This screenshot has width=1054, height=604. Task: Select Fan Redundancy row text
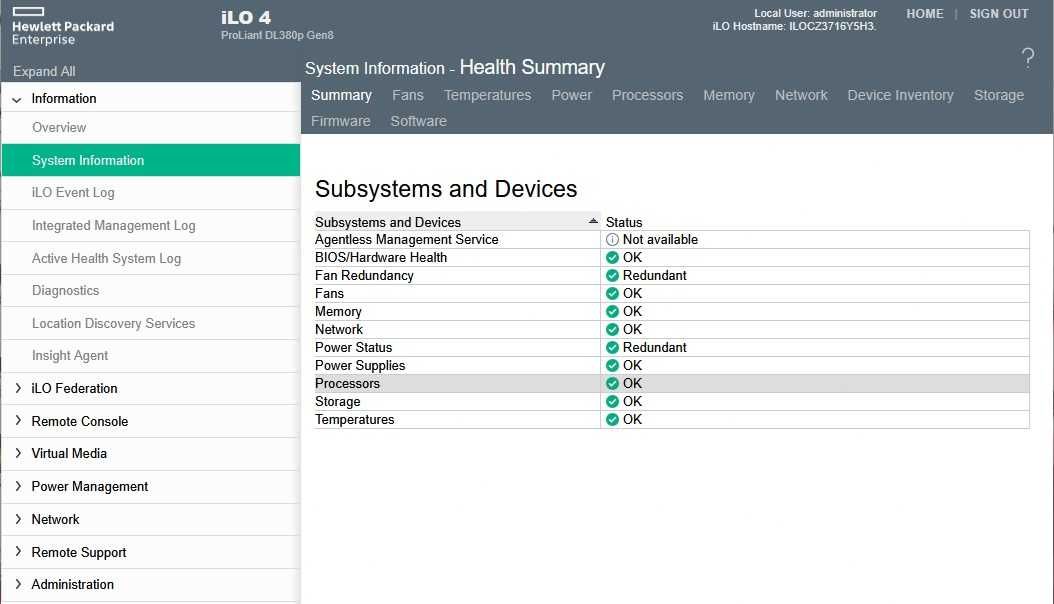pyautogui.click(x=364, y=275)
